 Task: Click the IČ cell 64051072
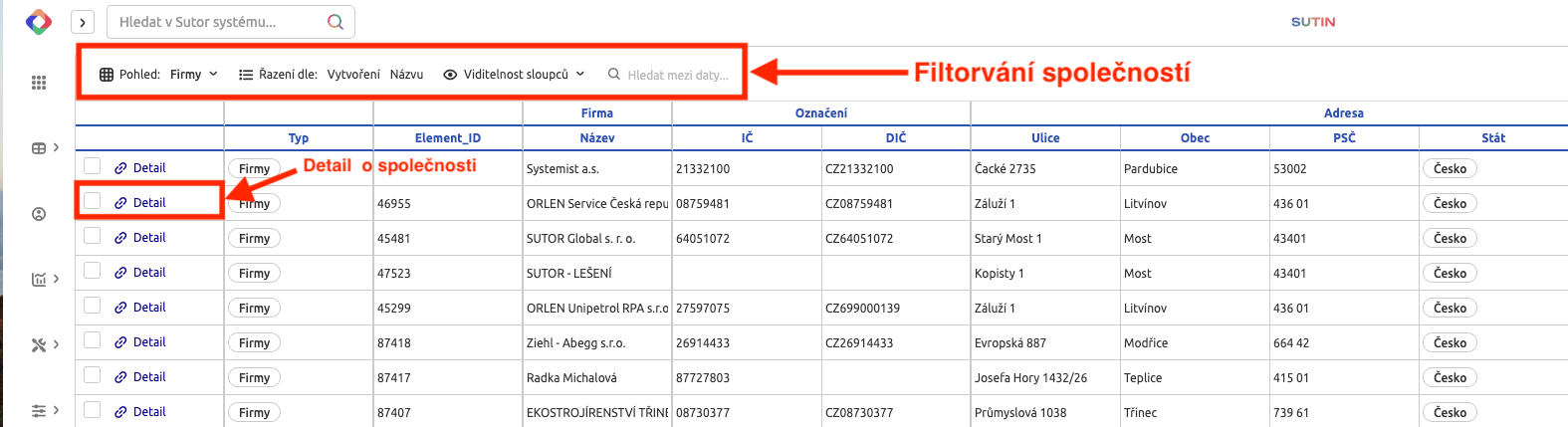(747, 238)
